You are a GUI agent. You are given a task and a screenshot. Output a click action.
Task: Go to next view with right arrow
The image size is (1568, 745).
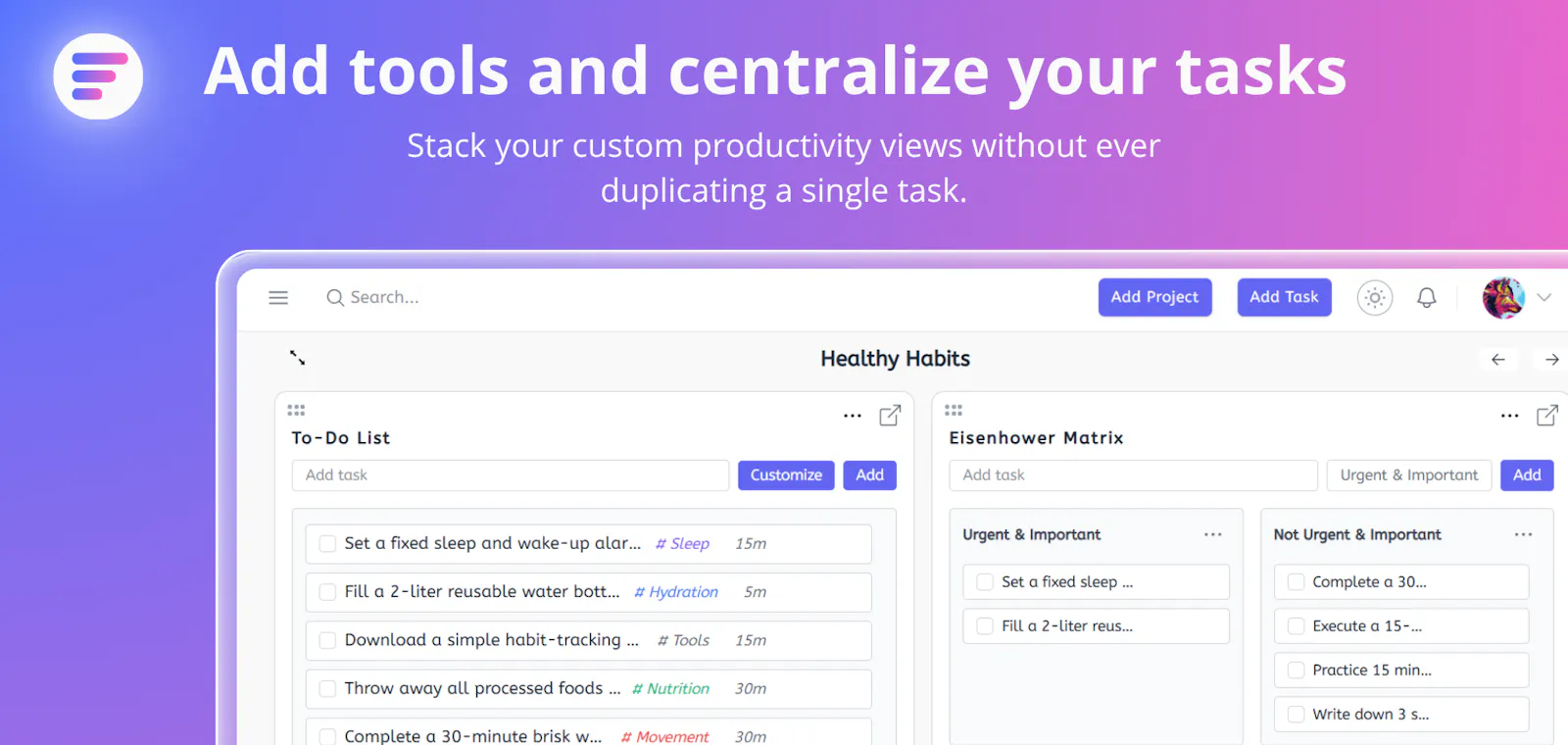click(x=1552, y=360)
